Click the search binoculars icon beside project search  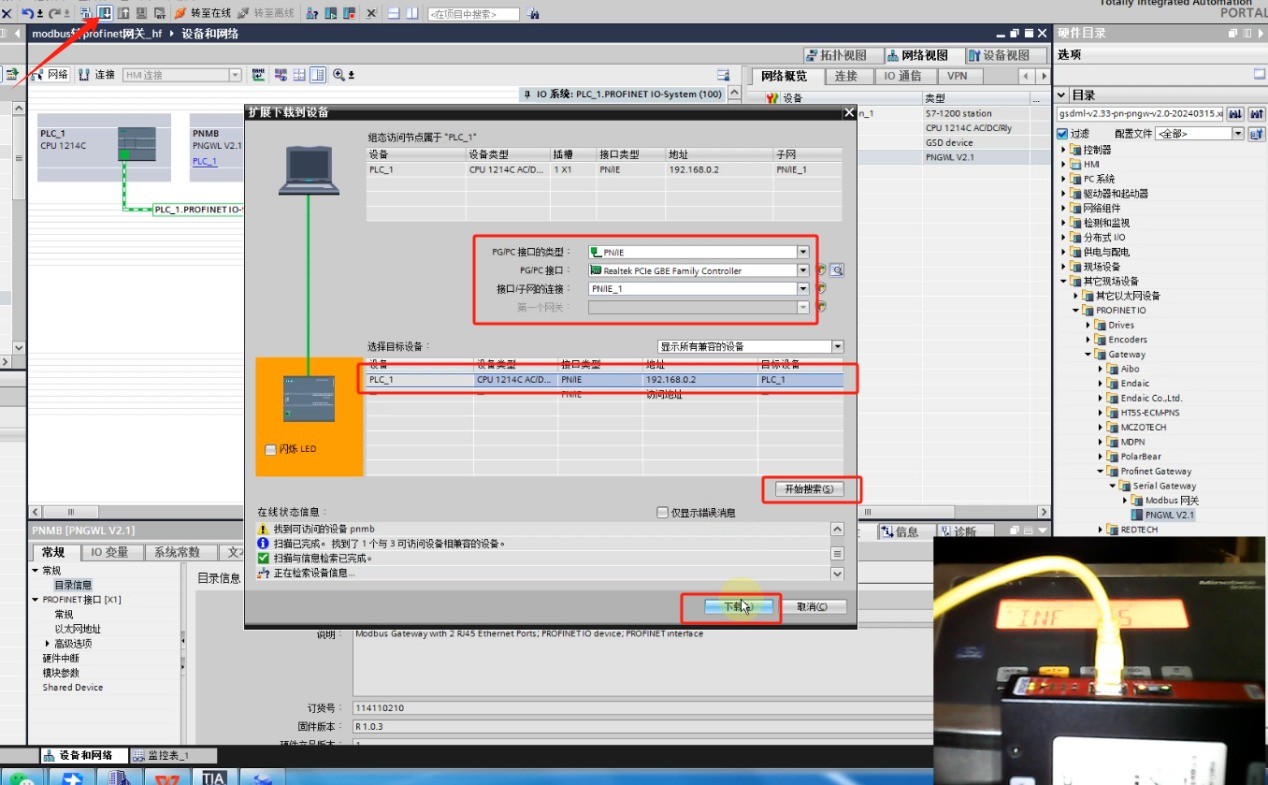point(532,14)
